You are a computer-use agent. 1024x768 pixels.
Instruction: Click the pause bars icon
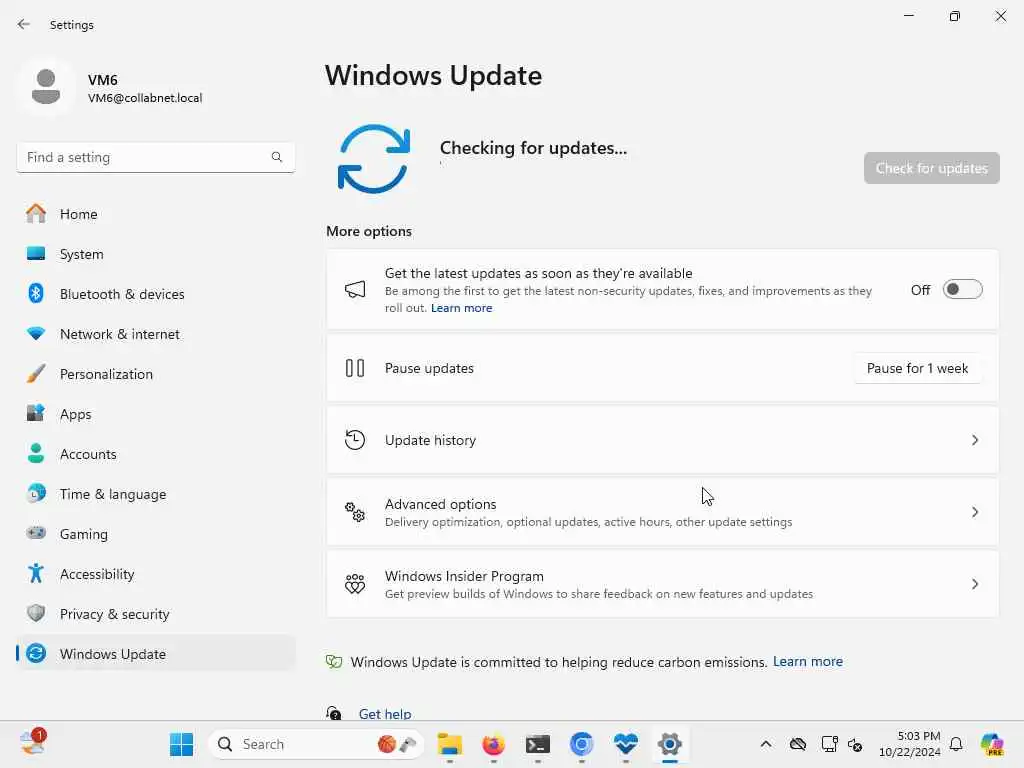point(355,368)
